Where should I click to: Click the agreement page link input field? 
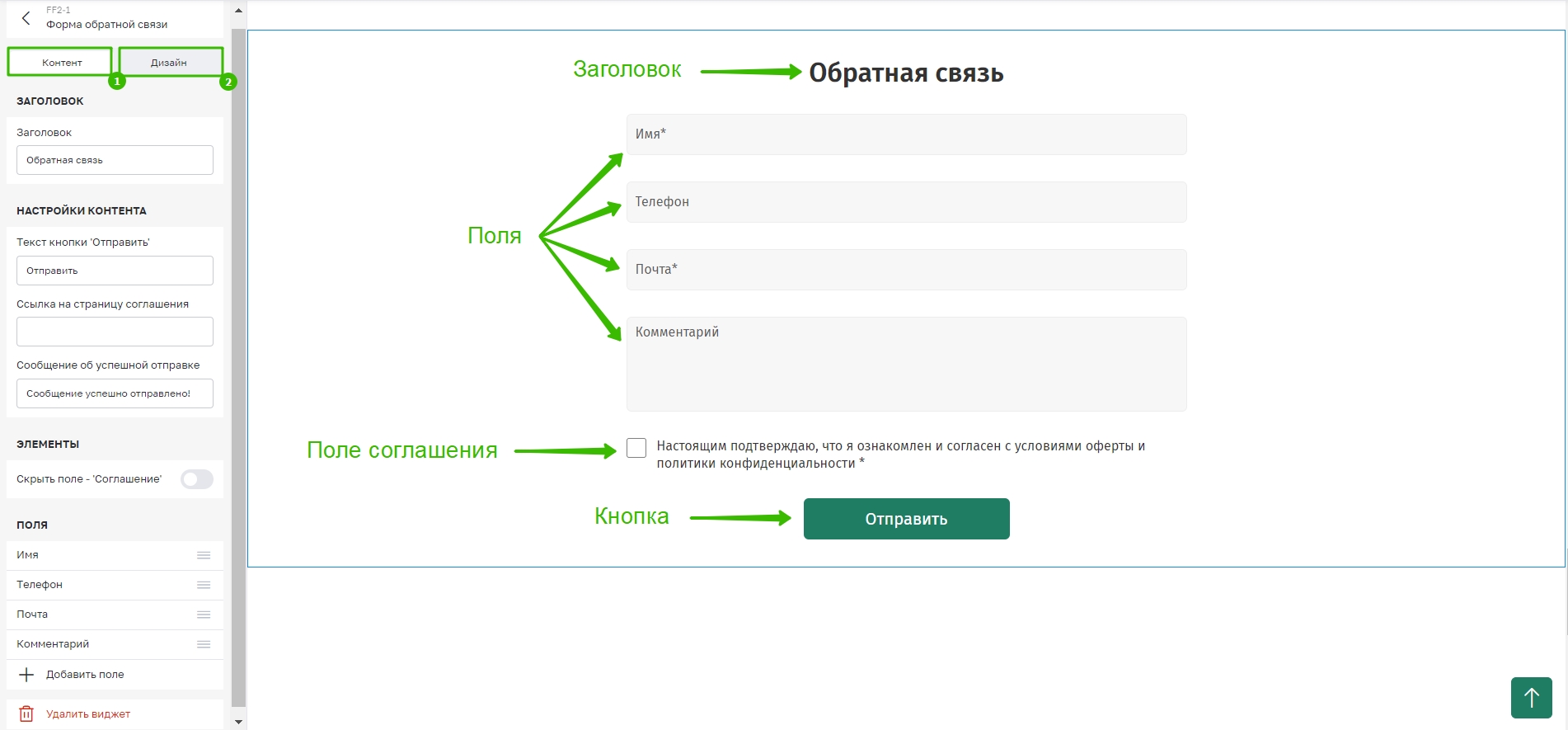pos(115,332)
